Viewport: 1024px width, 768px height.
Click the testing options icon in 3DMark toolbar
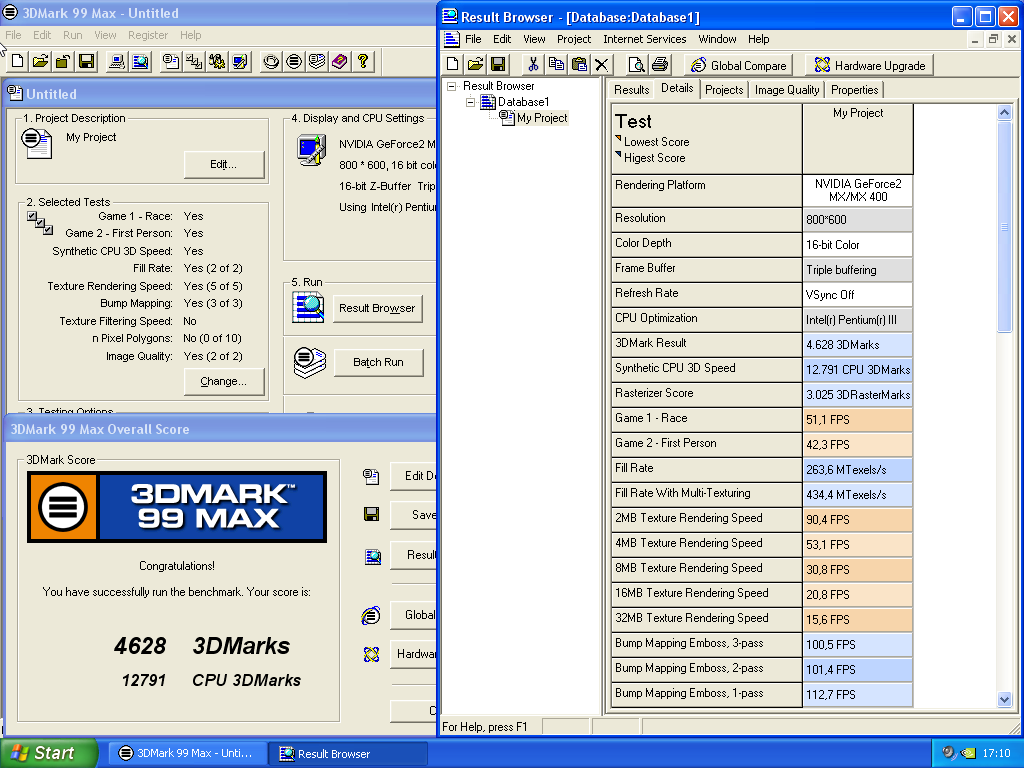[x=217, y=61]
